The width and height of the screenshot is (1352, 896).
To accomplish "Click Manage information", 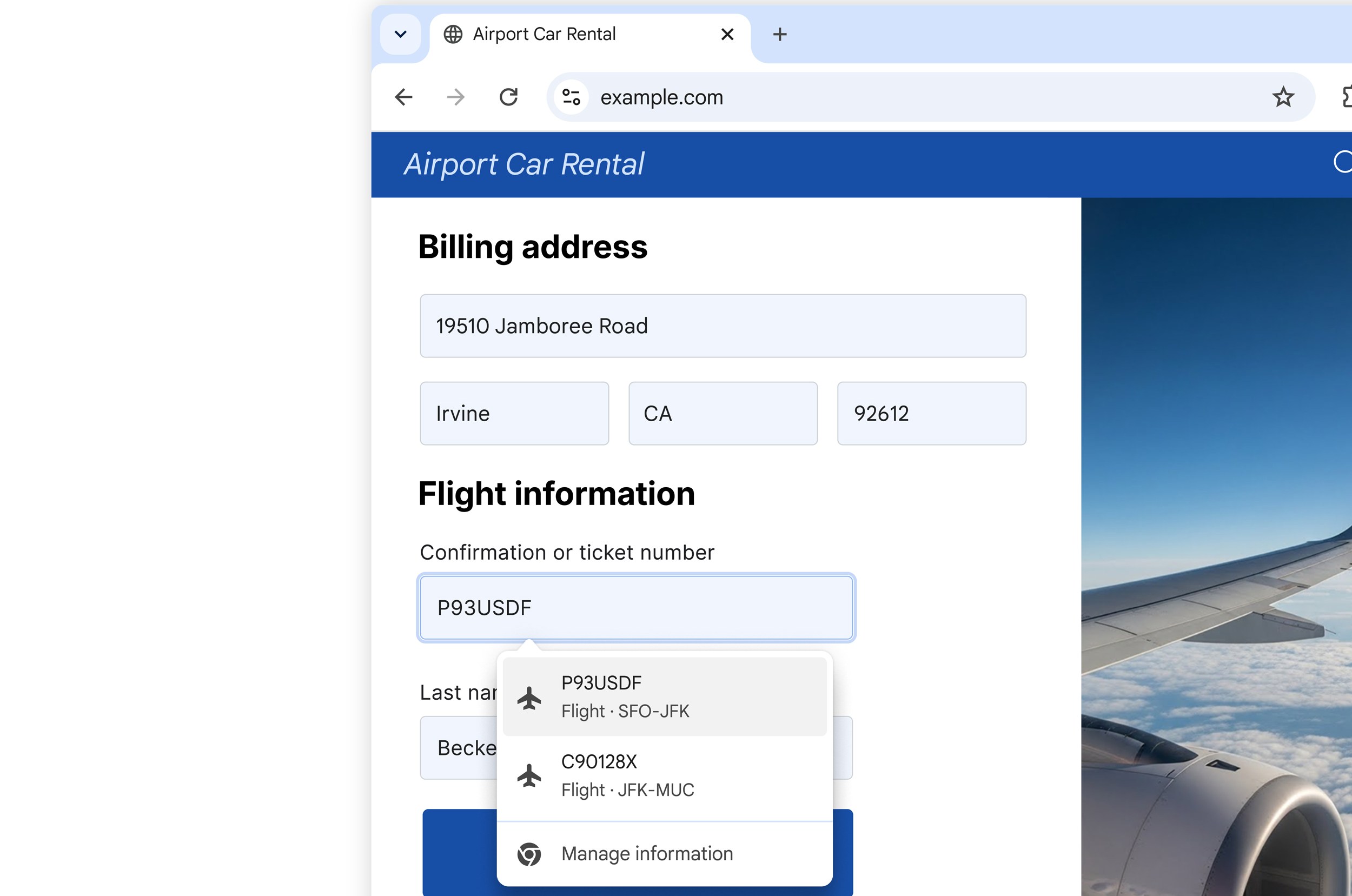I will coord(647,854).
